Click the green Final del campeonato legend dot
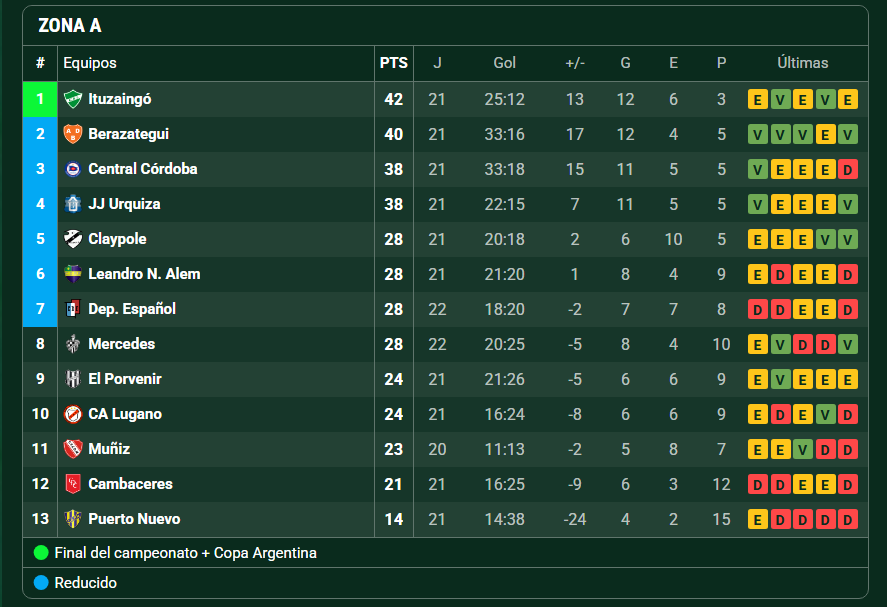This screenshot has width=887, height=607. tap(41, 553)
